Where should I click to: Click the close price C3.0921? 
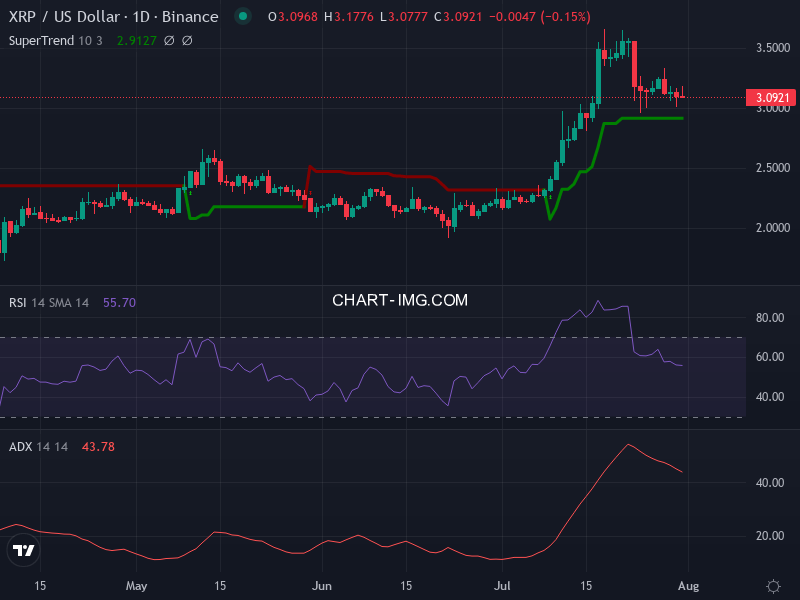pos(458,17)
